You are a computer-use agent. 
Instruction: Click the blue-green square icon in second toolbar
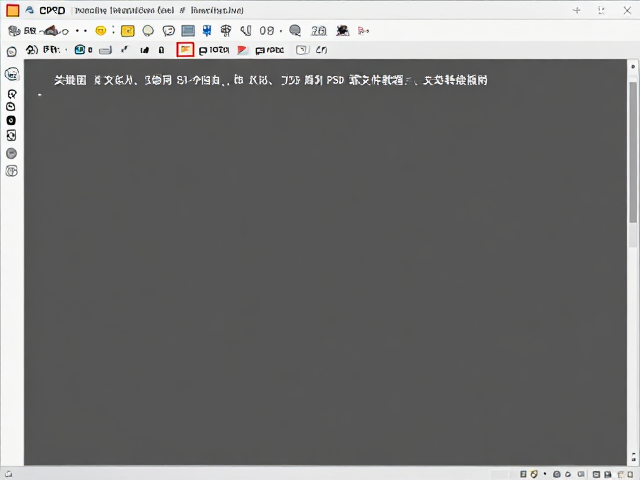click(80, 50)
